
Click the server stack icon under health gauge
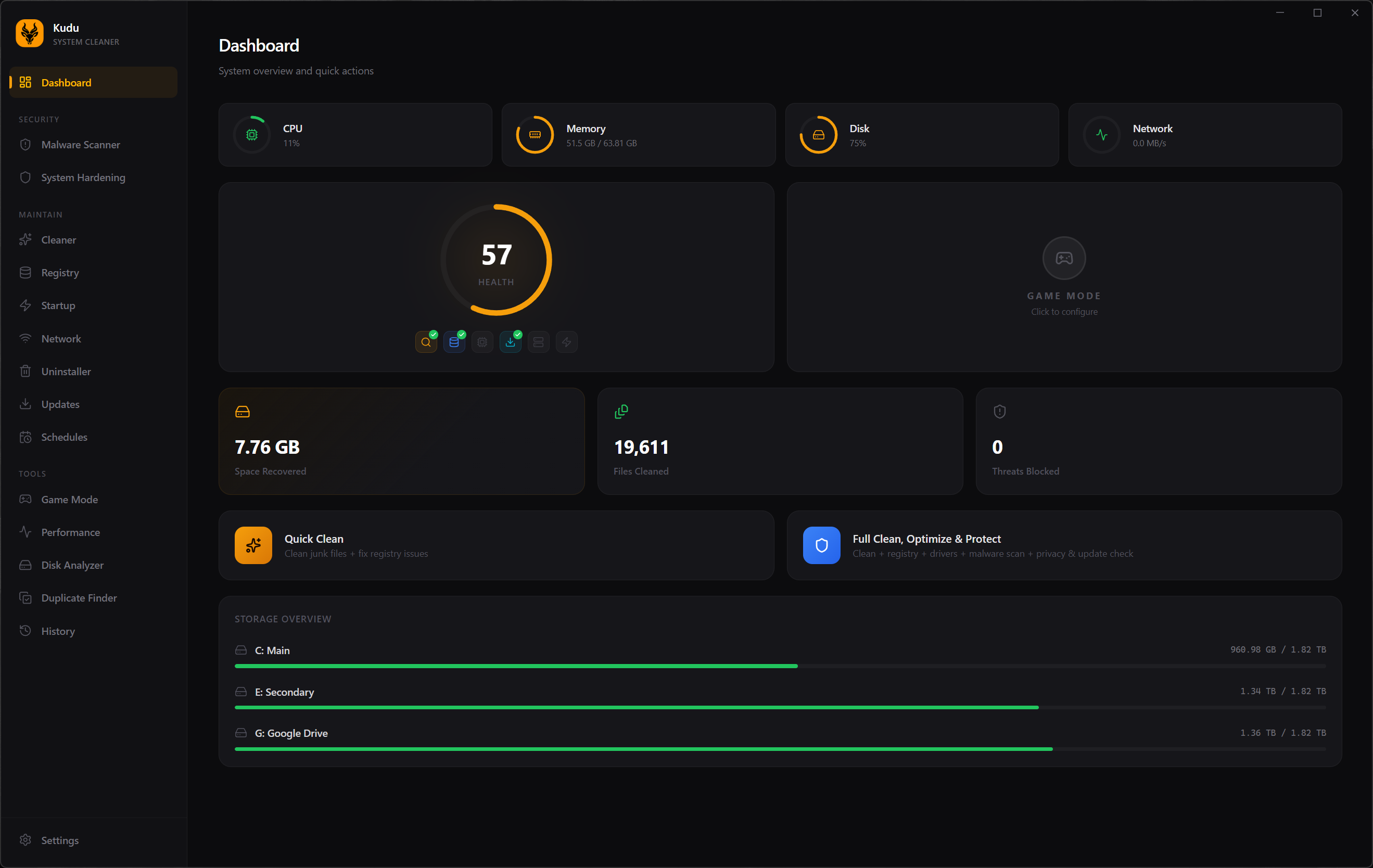tap(538, 342)
